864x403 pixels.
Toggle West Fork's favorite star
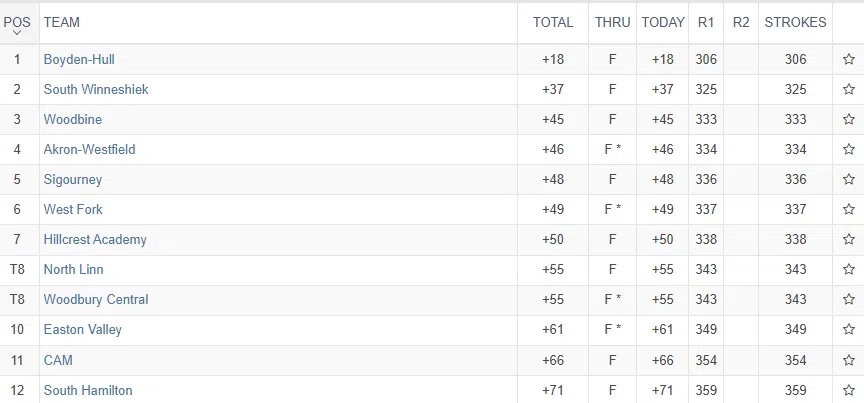[x=848, y=210]
